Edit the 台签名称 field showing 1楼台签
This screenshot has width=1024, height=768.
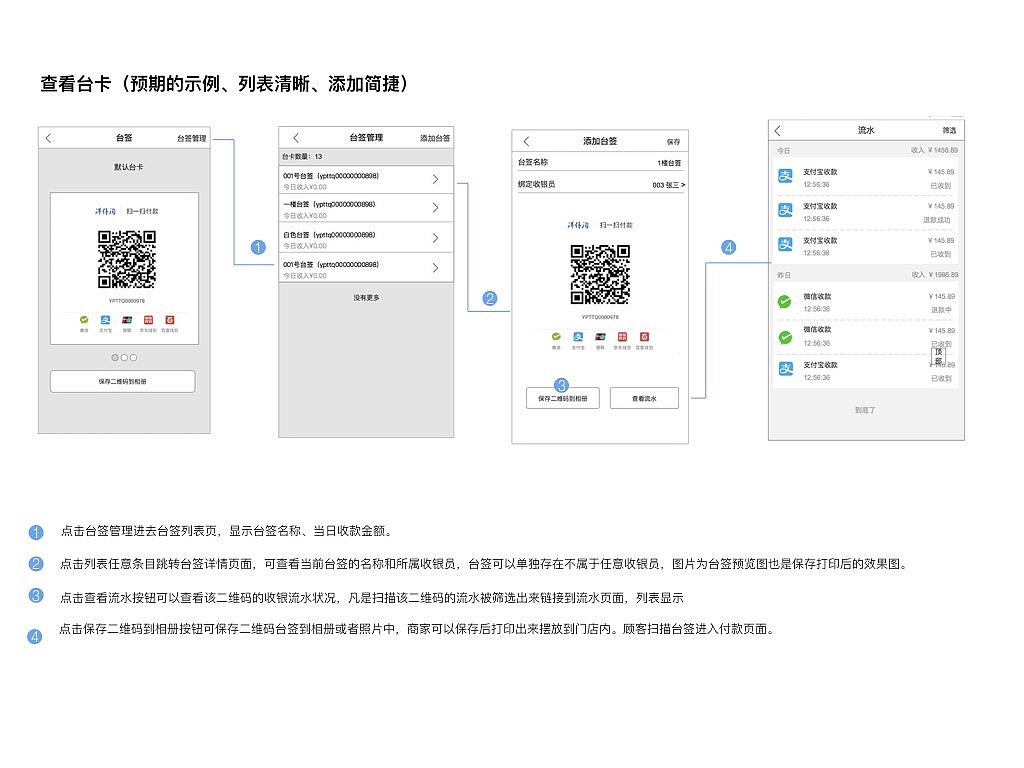(600, 163)
